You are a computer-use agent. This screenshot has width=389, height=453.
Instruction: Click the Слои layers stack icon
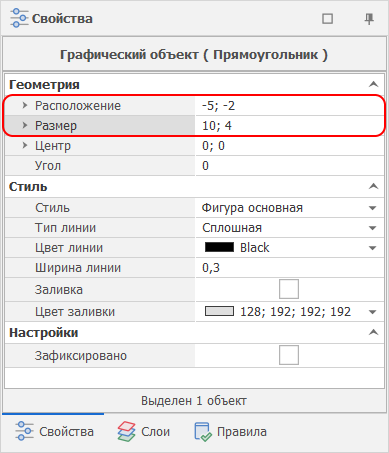click(126, 431)
